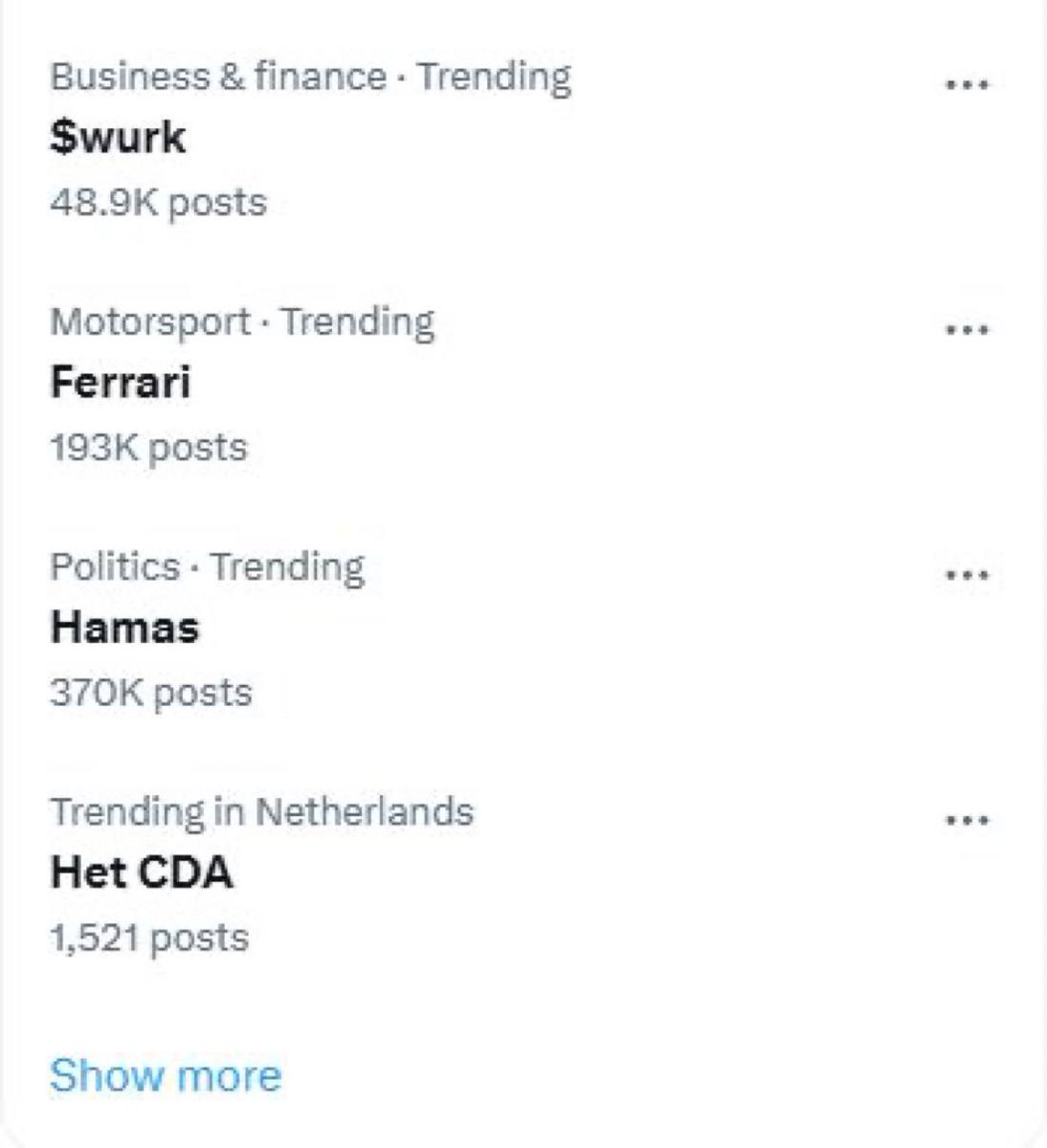Click Trending in Netherlands label
The width and height of the screenshot is (1047, 1148).
coord(261,812)
